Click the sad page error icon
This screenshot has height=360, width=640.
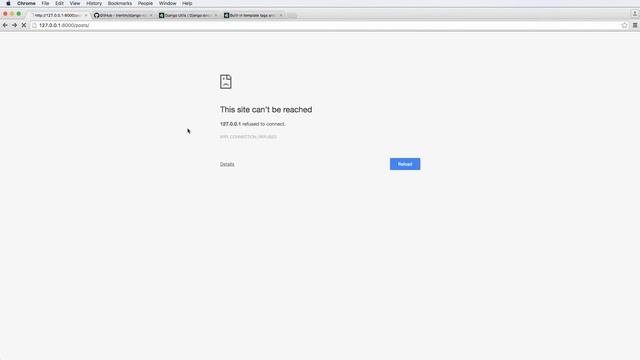[x=226, y=82]
